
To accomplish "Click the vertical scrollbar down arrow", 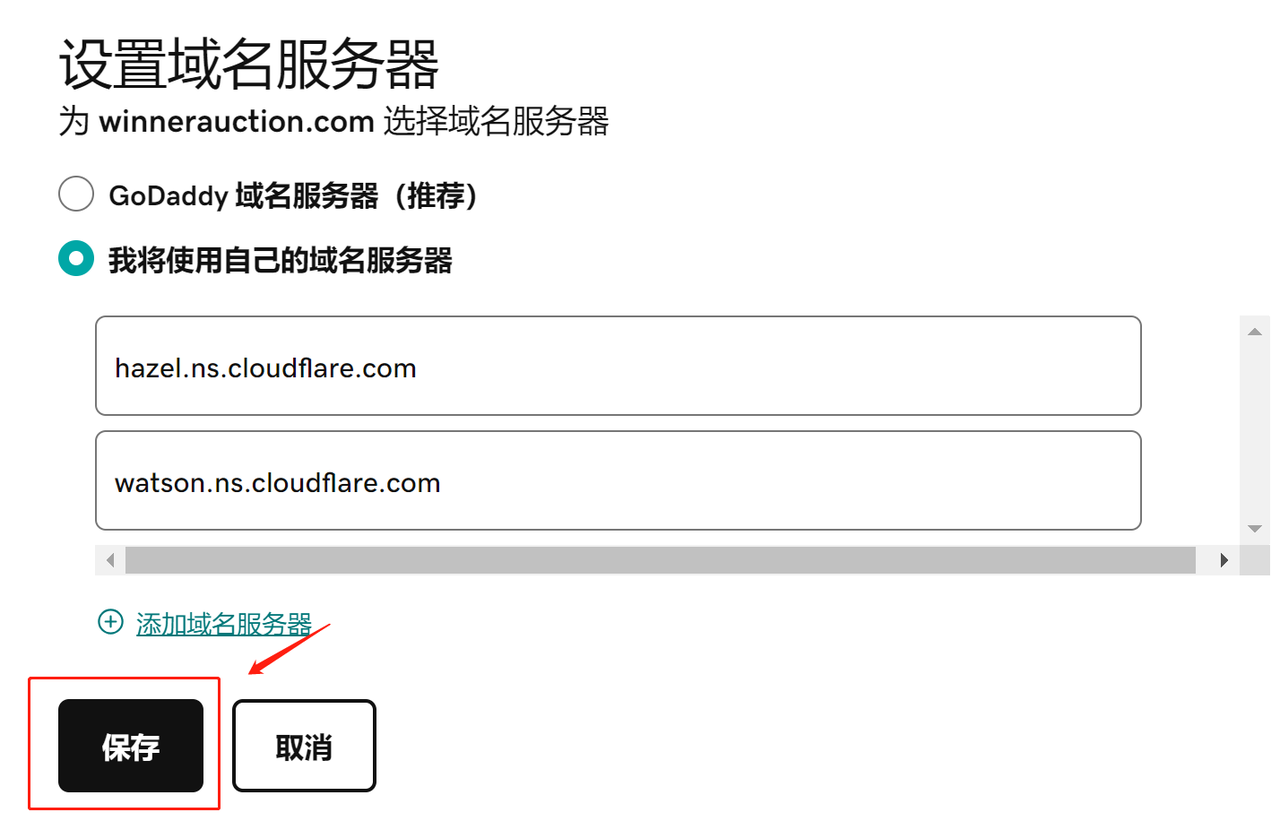I will tap(1254, 528).
